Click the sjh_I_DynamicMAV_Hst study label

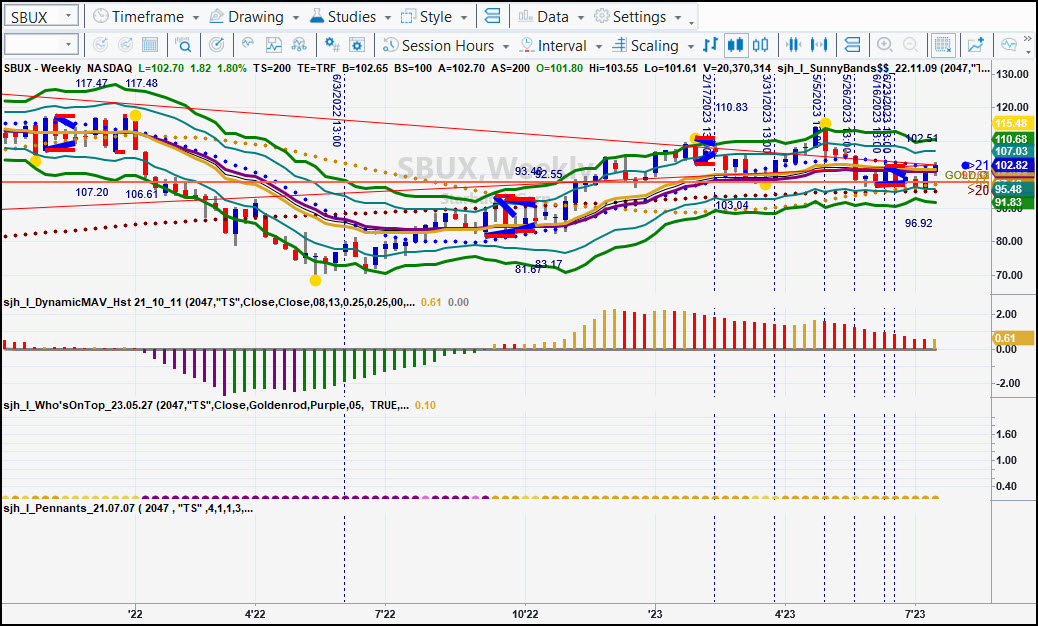(210, 302)
